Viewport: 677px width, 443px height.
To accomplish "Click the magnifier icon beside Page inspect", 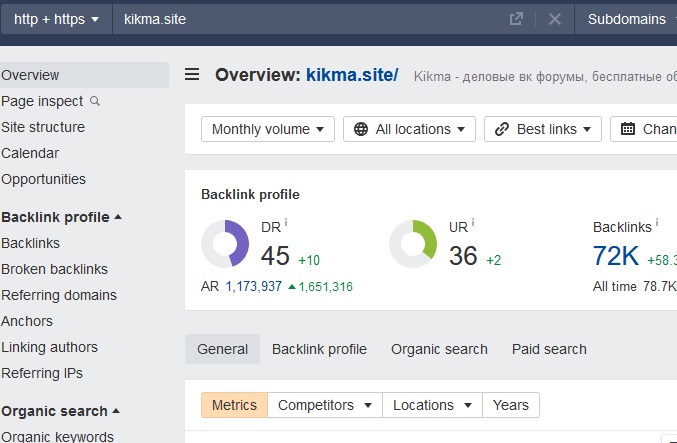I will 95,101.
